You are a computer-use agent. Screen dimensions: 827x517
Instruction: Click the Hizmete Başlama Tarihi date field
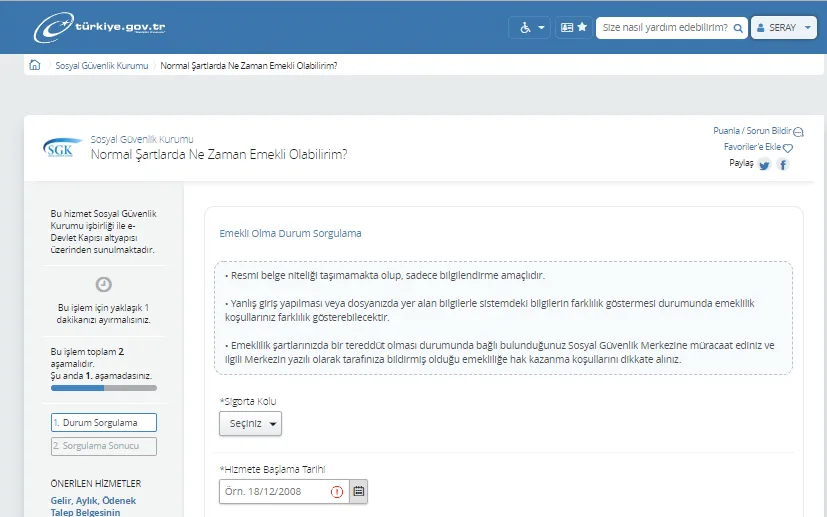[x=284, y=492]
